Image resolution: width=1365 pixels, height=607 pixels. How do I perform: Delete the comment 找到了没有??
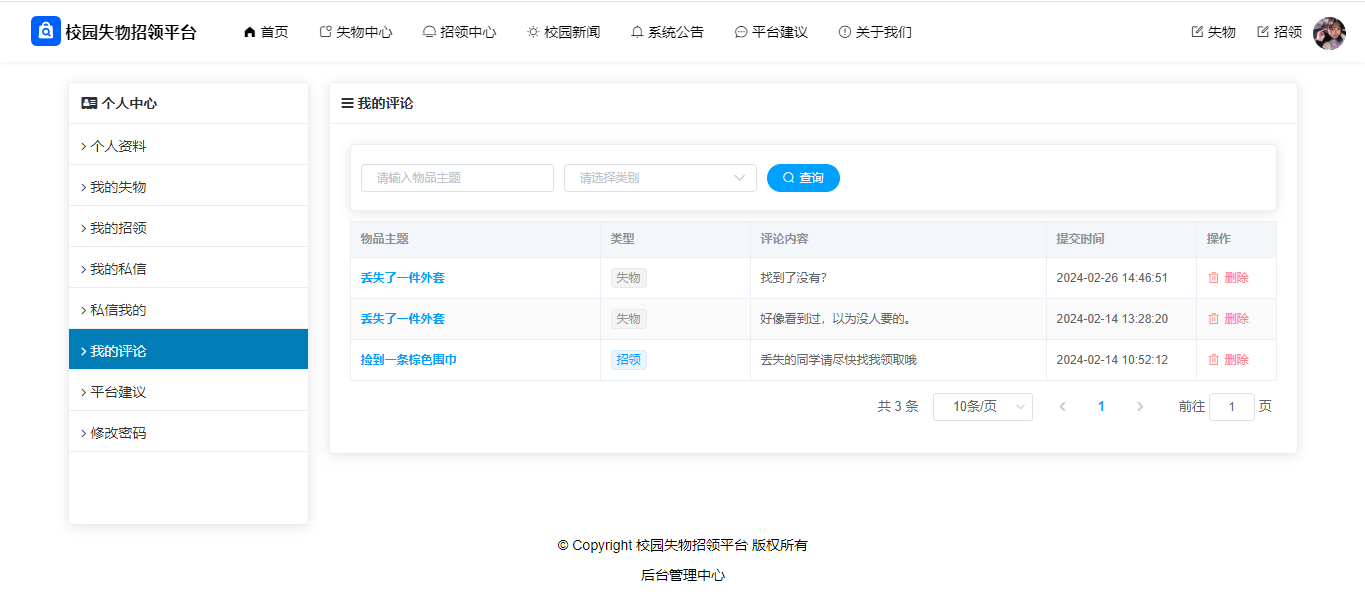coord(1229,278)
